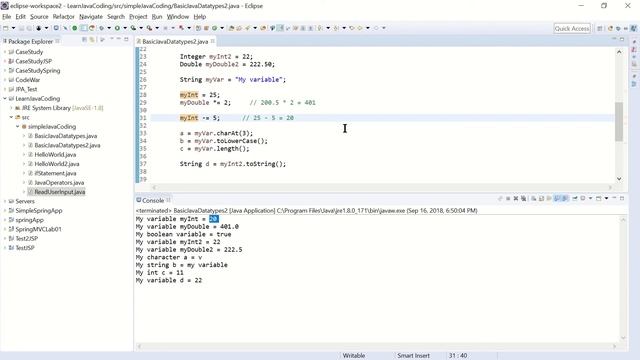This screenshot has width=640, height=360.
Task: Select the Console tab
Action: (153, 200)
